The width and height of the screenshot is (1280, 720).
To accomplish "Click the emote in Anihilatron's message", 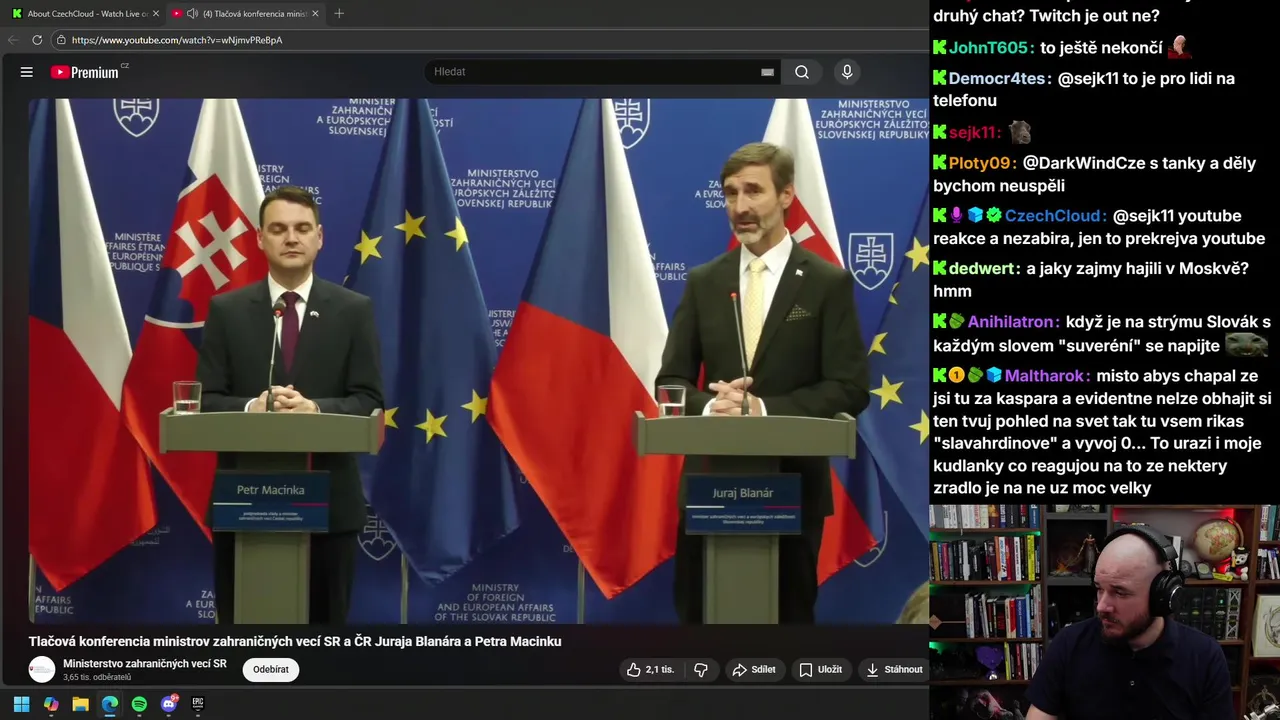I will (x=1246, y=345).
